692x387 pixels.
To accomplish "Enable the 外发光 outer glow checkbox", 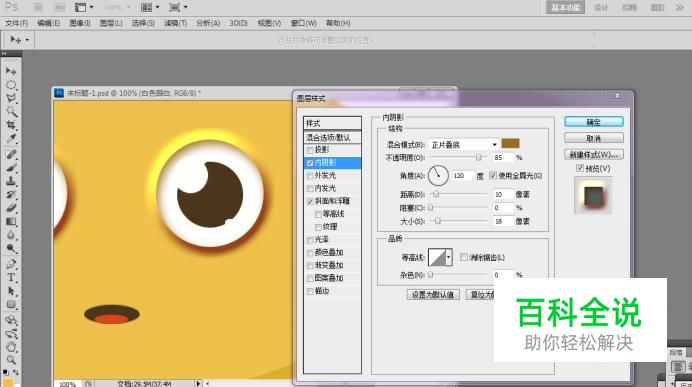I will 310,176.
